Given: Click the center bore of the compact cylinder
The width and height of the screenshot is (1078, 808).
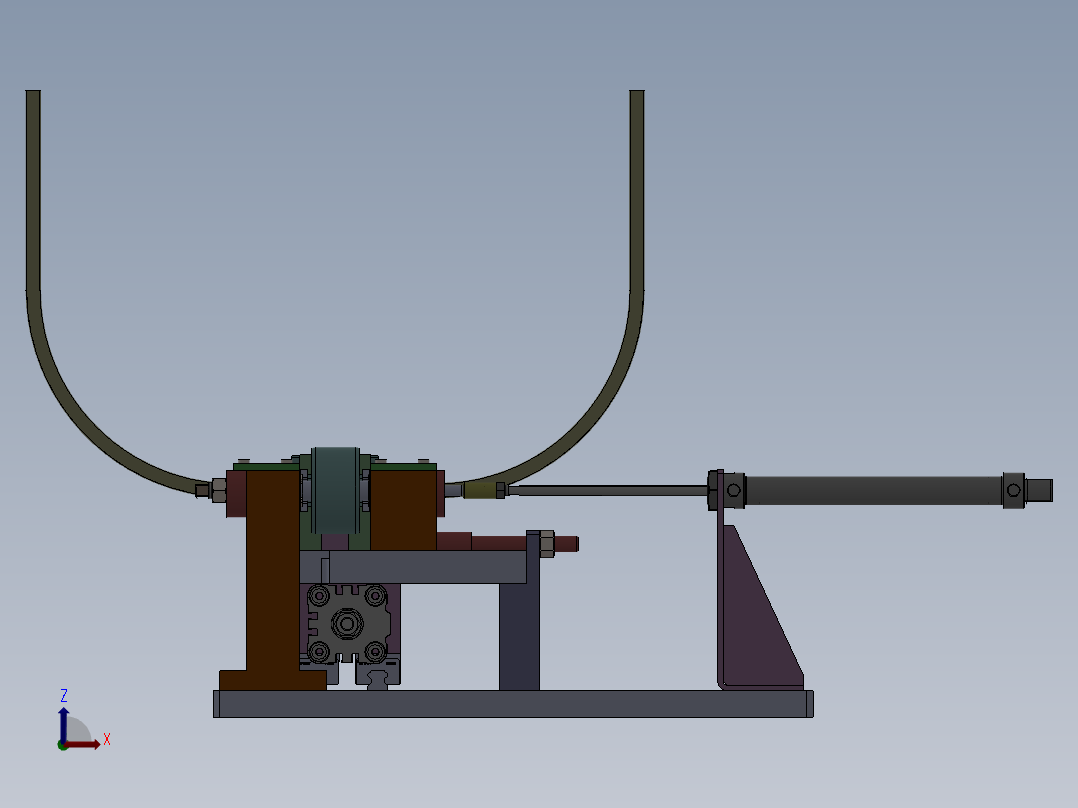Looking at the screenshot, I should (348, 624).
